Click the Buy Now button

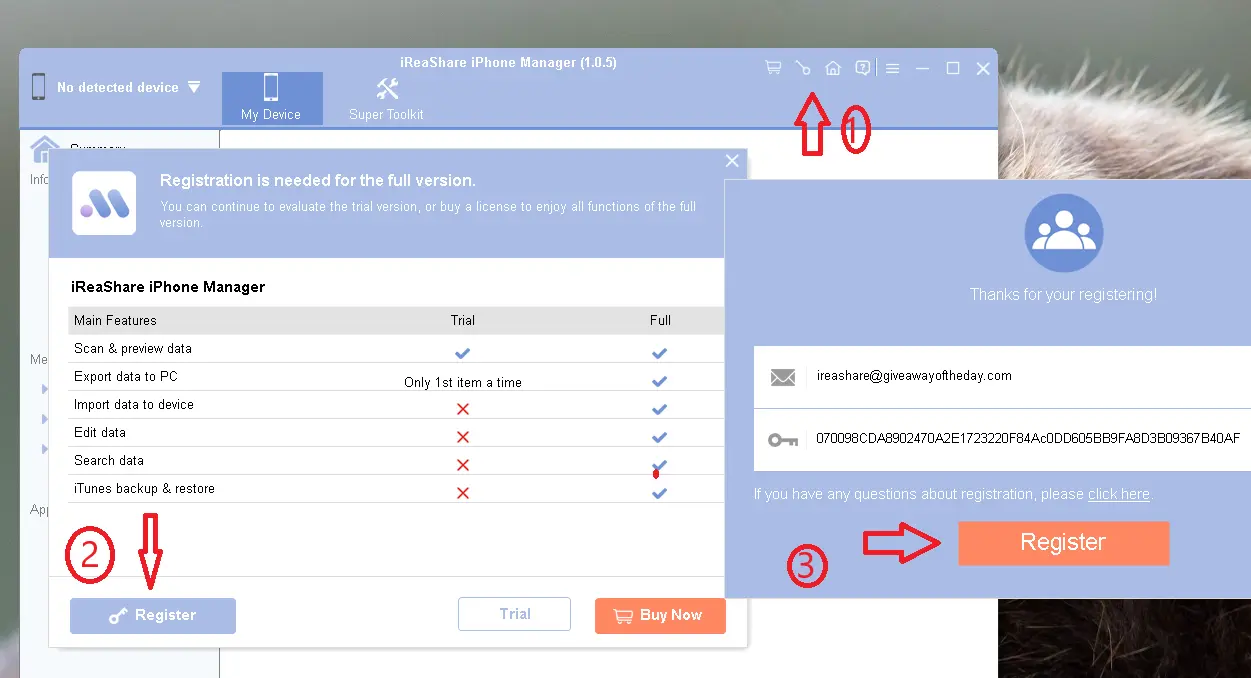coord(660,615)
